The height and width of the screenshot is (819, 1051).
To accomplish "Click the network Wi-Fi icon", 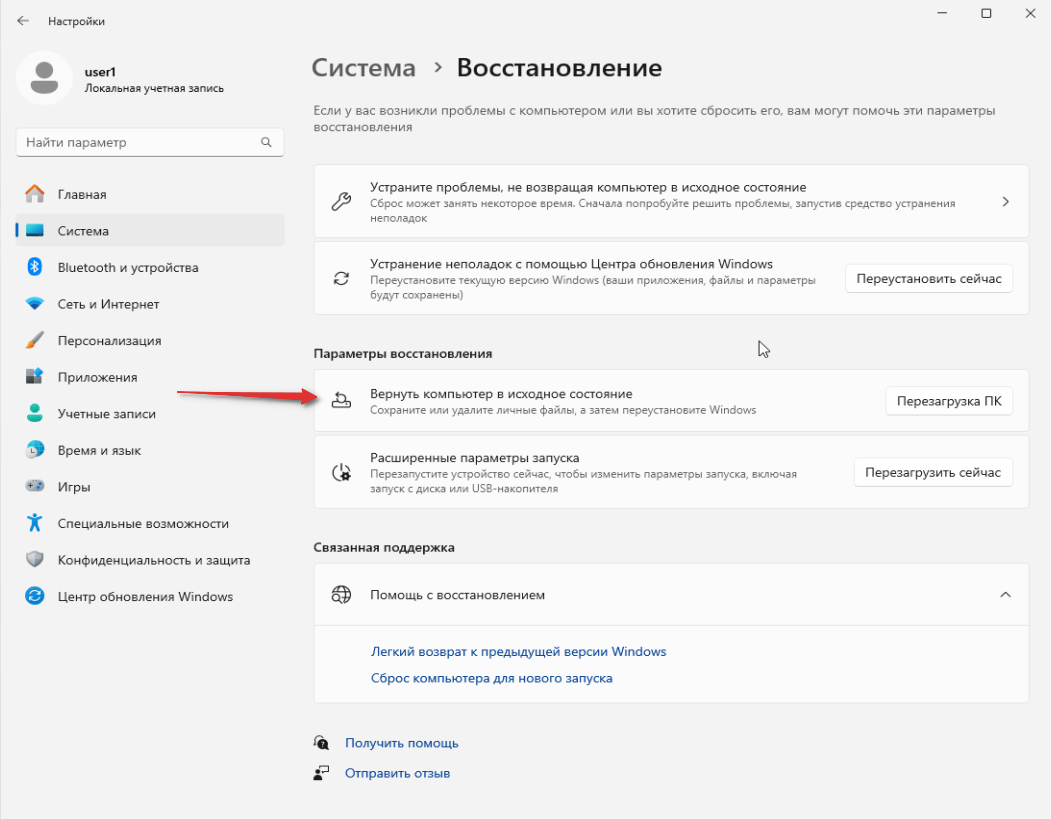I will pyautogui.click(x=35, y=304).
